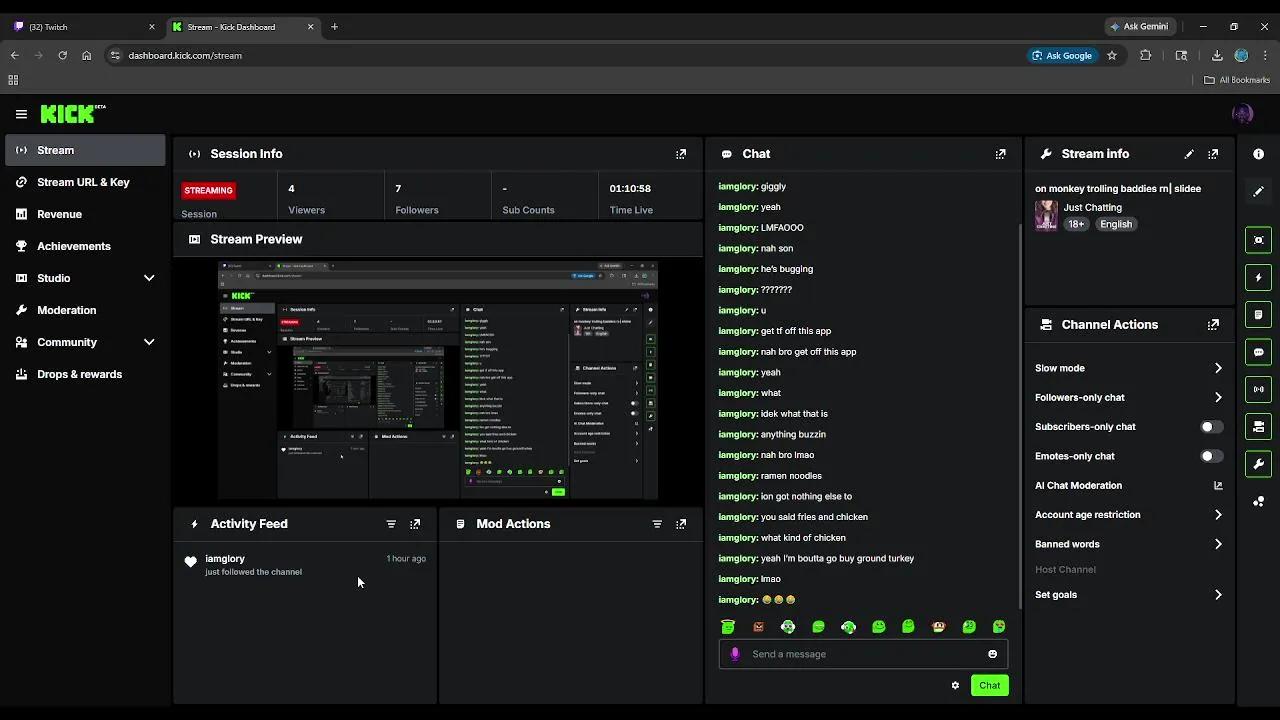The image size is (1280, 720).
Task: Click the English language tag
Action: coord(1116,225)
